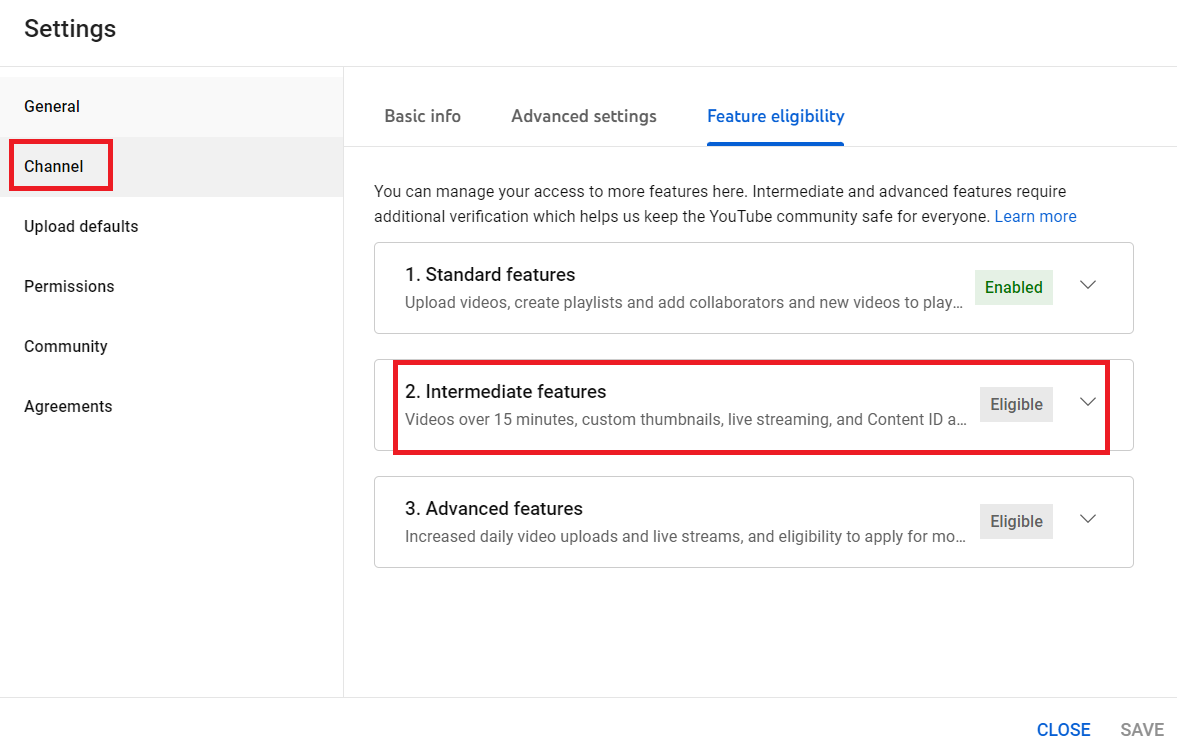The image size is (1177, 748).
Task: Open the Advanced settings tab
Action: [583, 116]
